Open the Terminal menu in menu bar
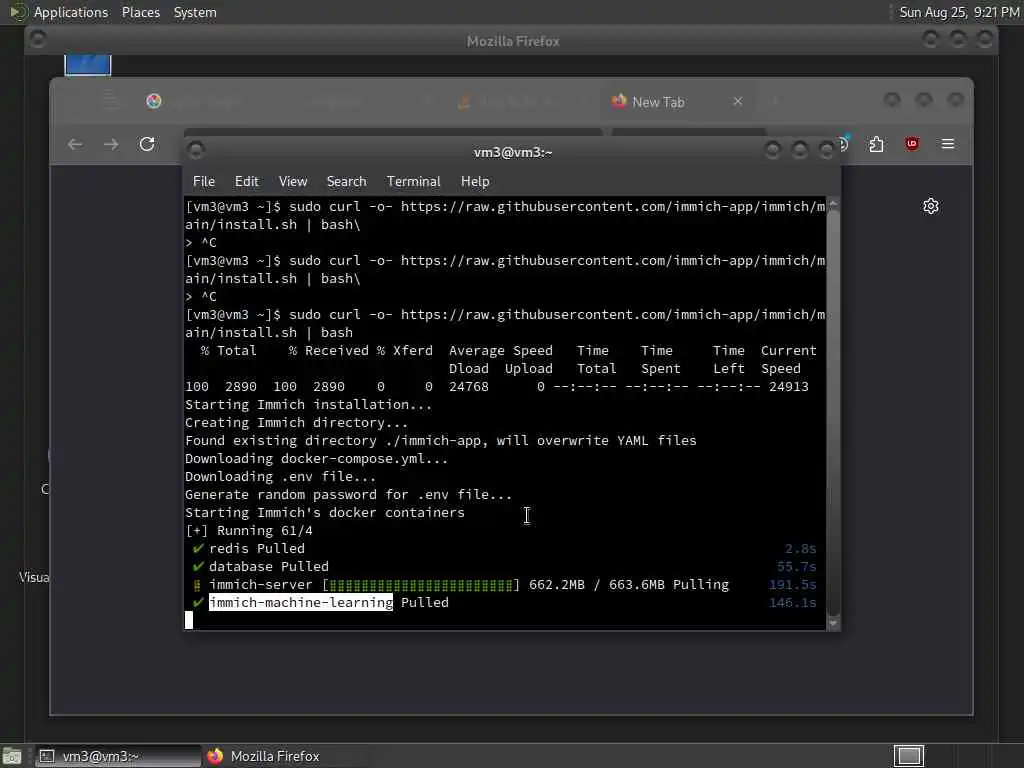1024x768 pixels. pos(413,182)
